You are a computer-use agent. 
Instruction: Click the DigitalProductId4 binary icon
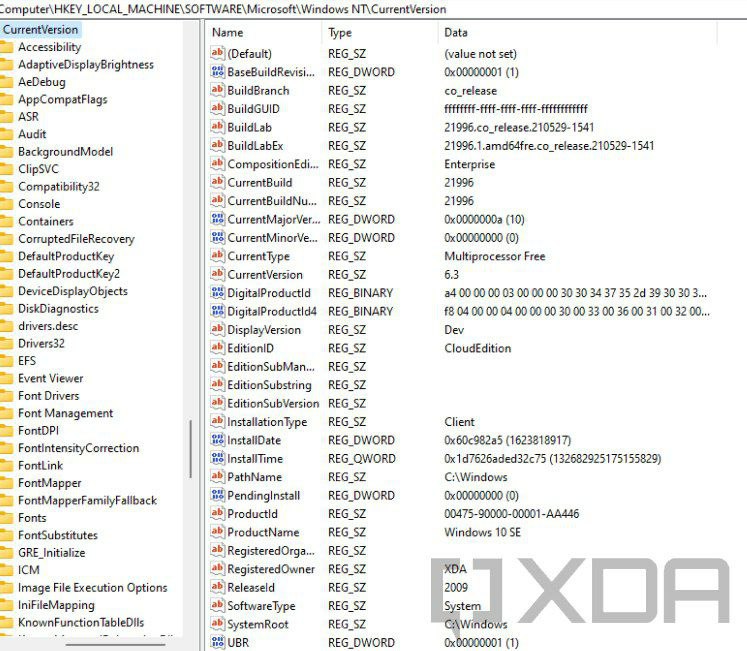(x=217, y=311)
